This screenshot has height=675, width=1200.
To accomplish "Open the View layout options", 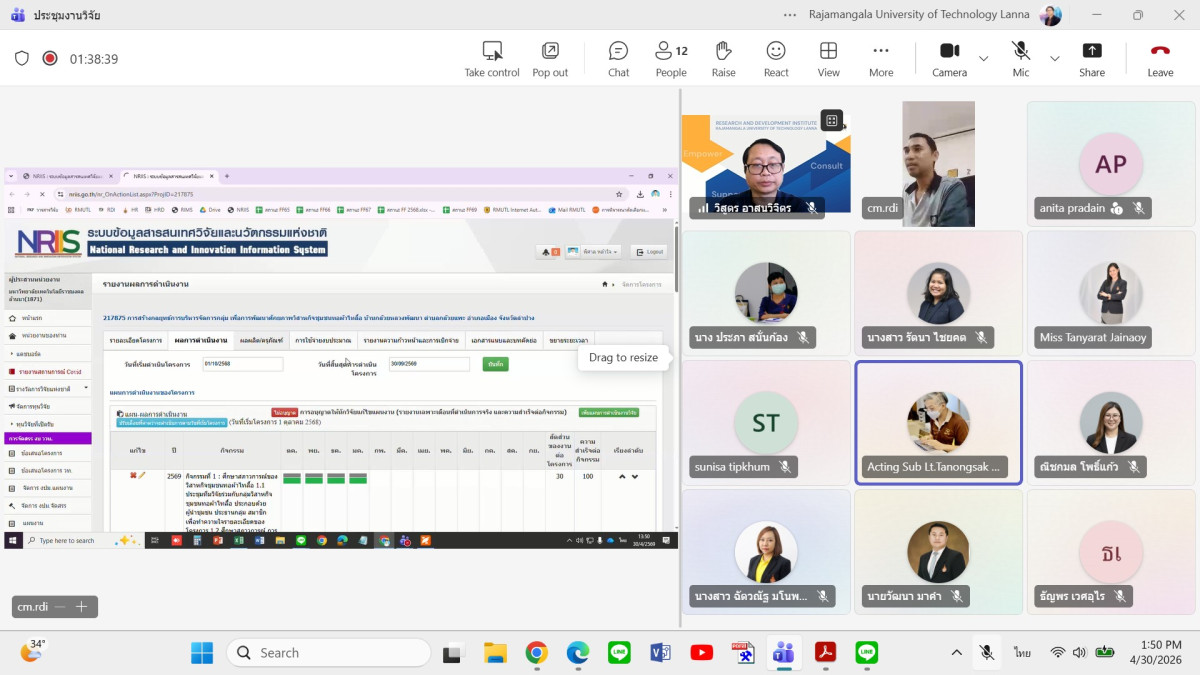I will [828, 58].
